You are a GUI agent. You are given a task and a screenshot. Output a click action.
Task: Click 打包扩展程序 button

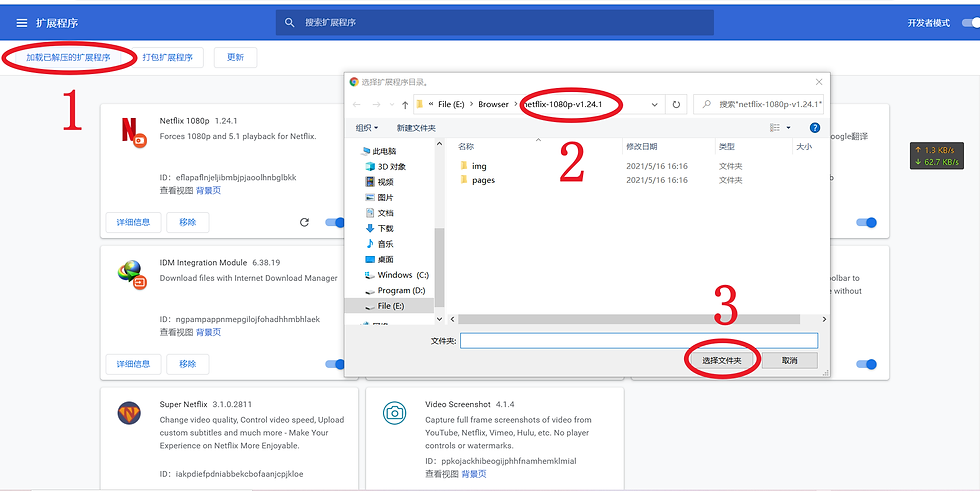click(x=168, y=57)
